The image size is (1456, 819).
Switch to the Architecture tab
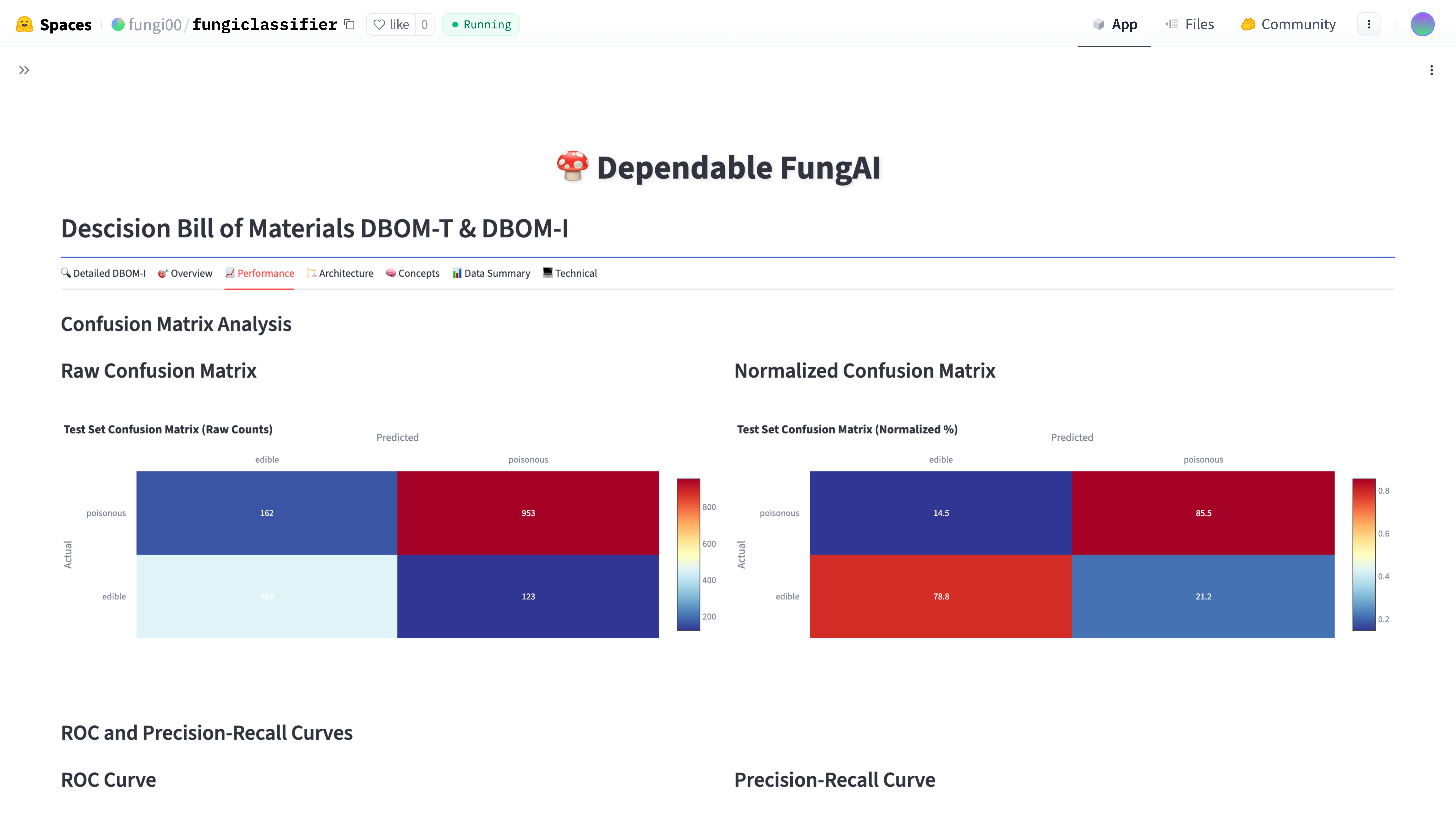click(x=340, y=273)
